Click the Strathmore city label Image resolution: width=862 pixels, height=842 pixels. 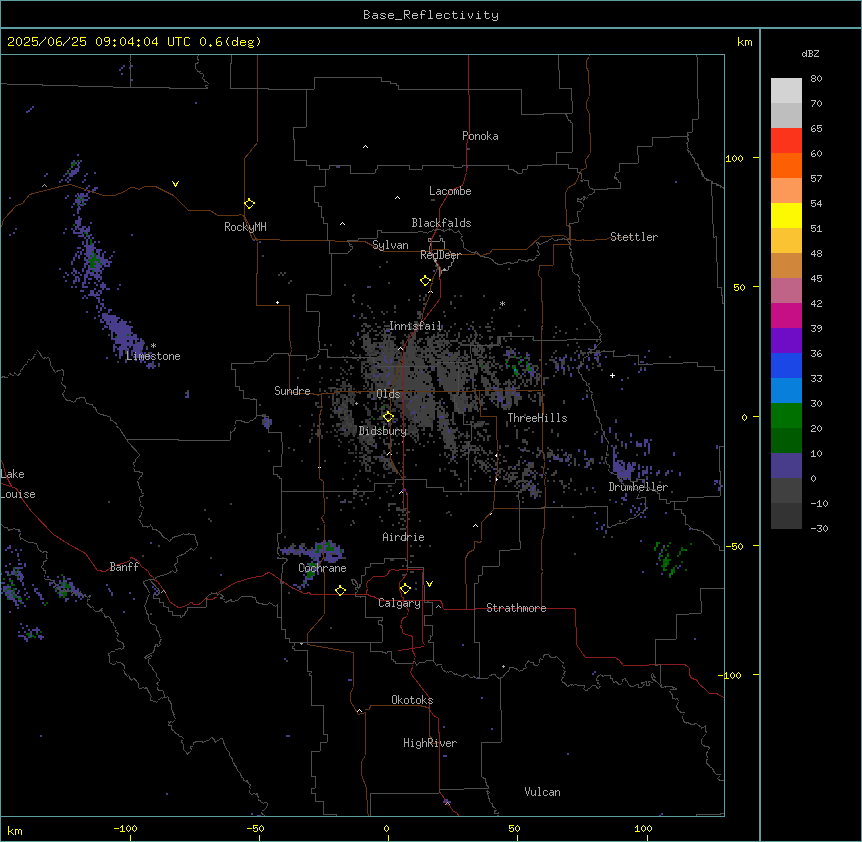click(x=516, y=608)
